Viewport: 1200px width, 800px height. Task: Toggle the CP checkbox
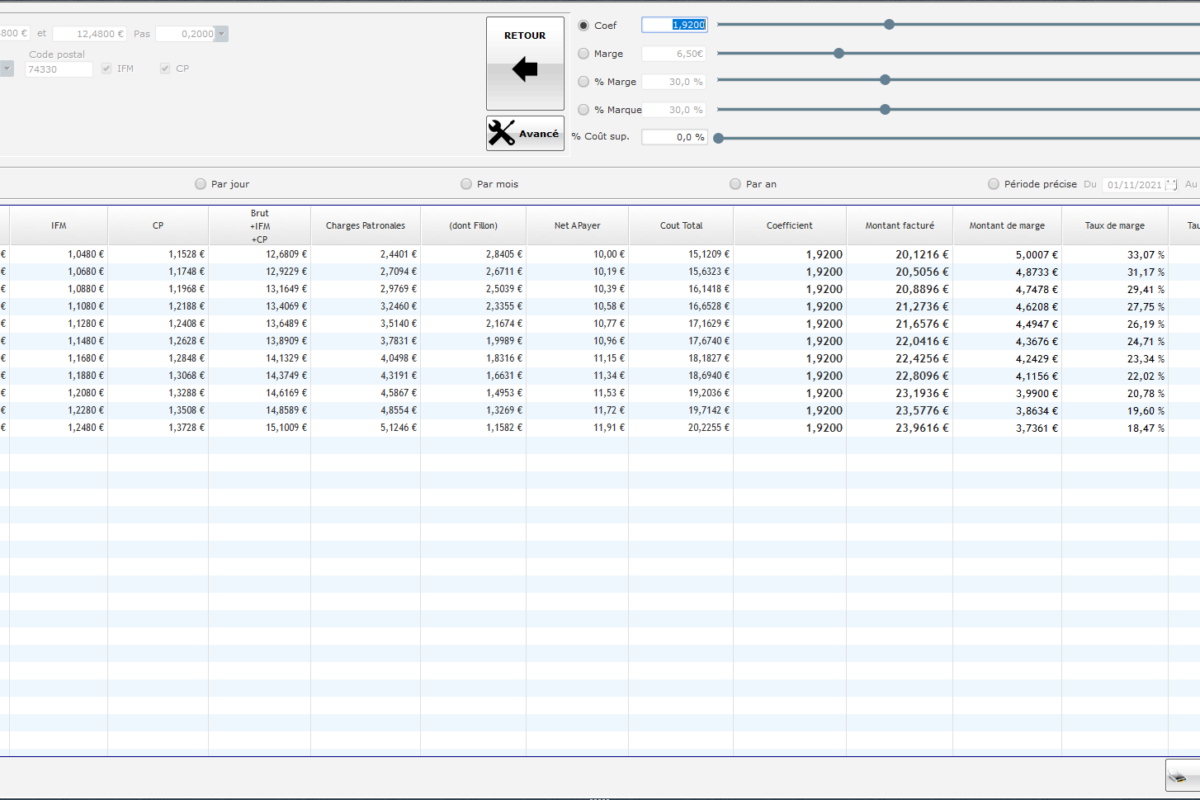(x=165, y=69)
